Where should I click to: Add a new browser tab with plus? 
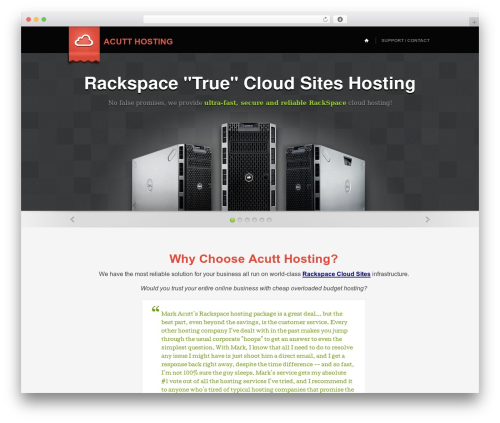click(x=474, y=22)
